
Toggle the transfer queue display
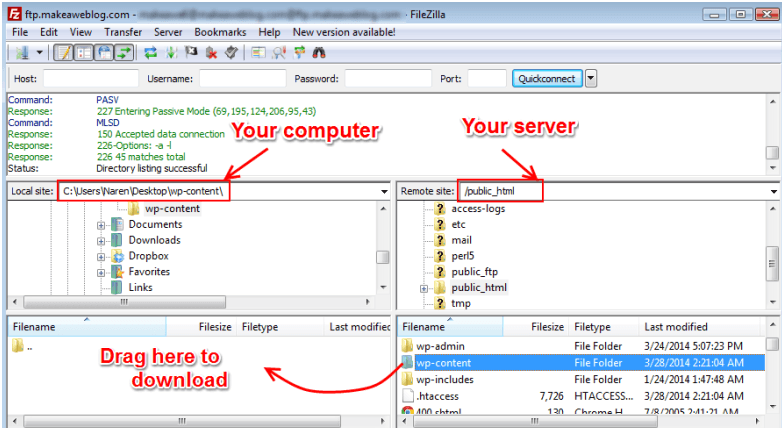pyautogui.click(x=124, y=52)
